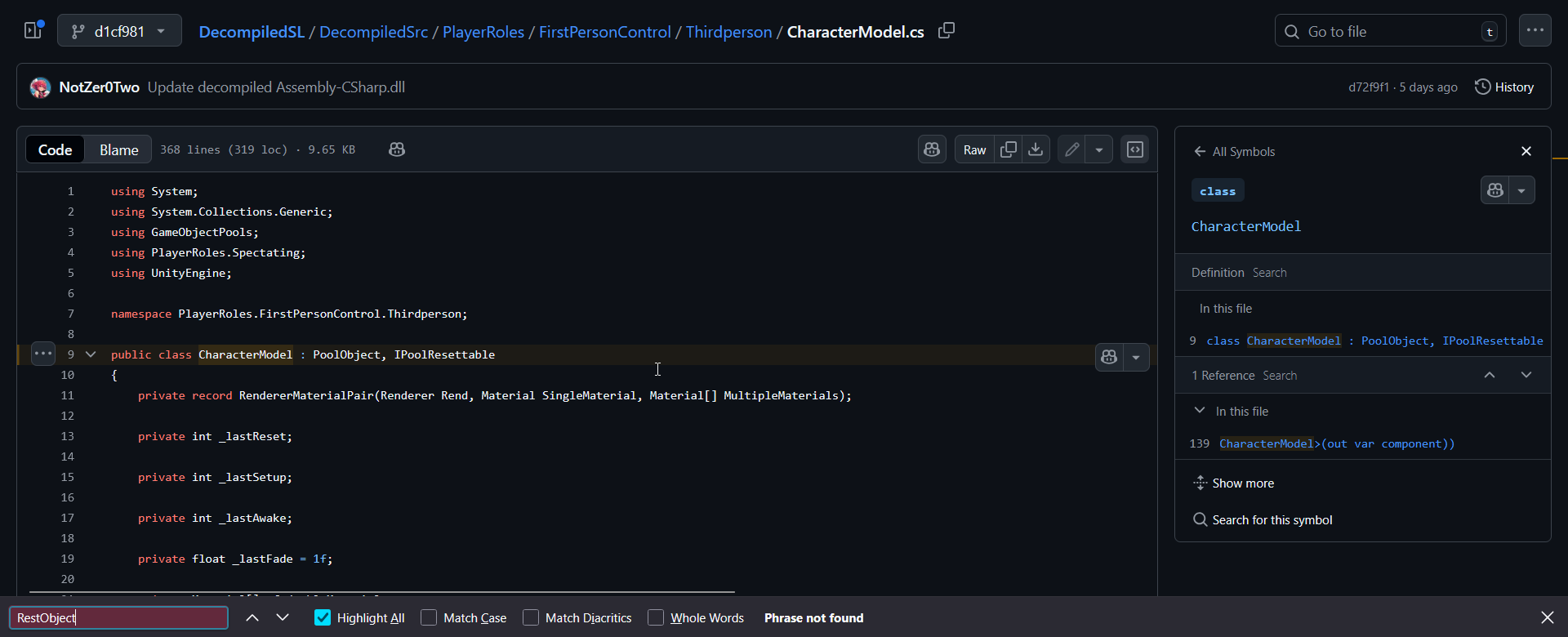Close the find bar
1568x637 pixels.
[1547, 617]
